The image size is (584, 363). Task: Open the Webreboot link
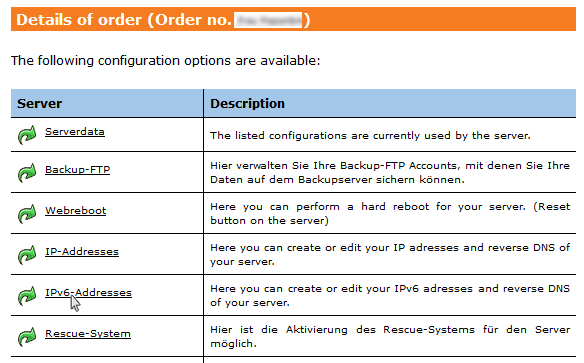point(76,211)
